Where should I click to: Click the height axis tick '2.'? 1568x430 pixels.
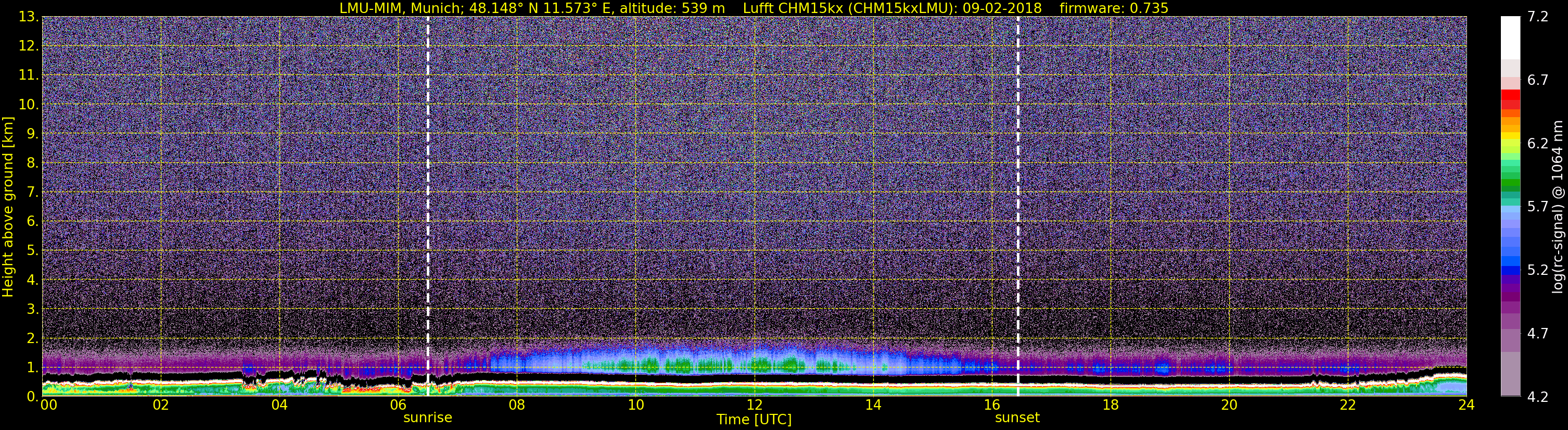click(32, 338)
